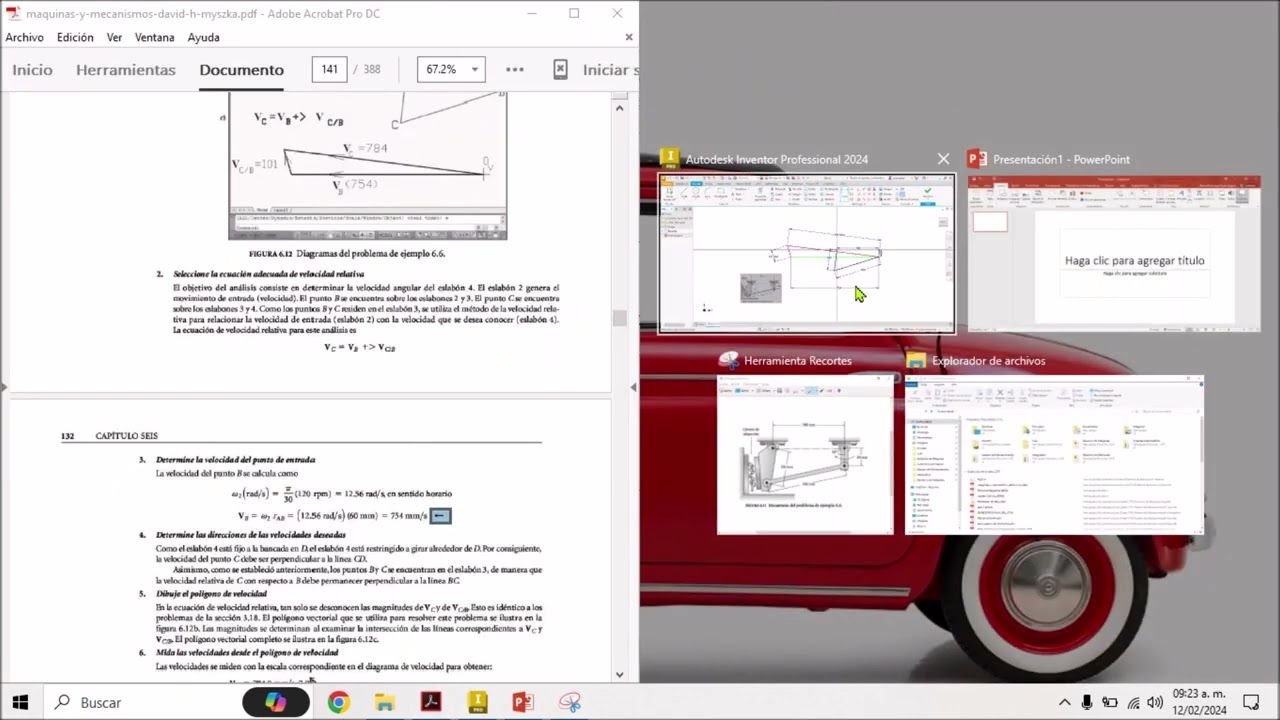Open the Archivo menu in Acrobat
The width and height of the screenshot is (1280, 720).
(x=24, y=37)
